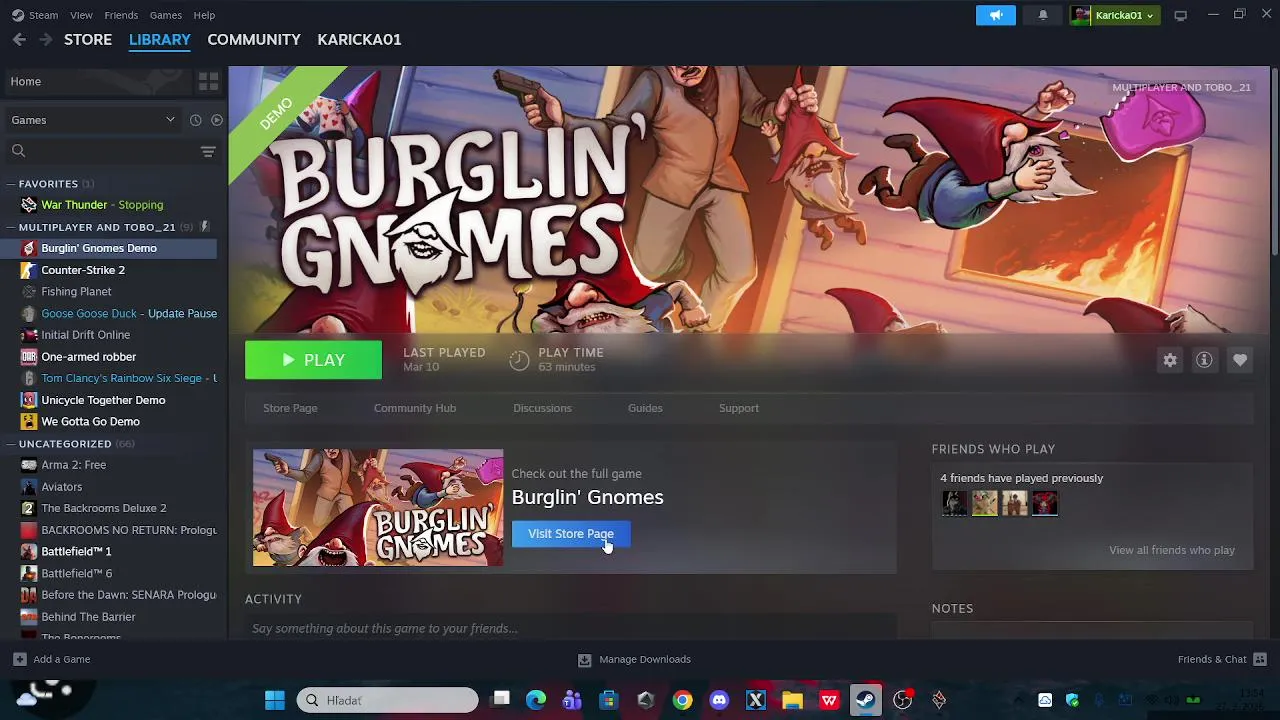Open the Games menu

[x=165, y=15]
